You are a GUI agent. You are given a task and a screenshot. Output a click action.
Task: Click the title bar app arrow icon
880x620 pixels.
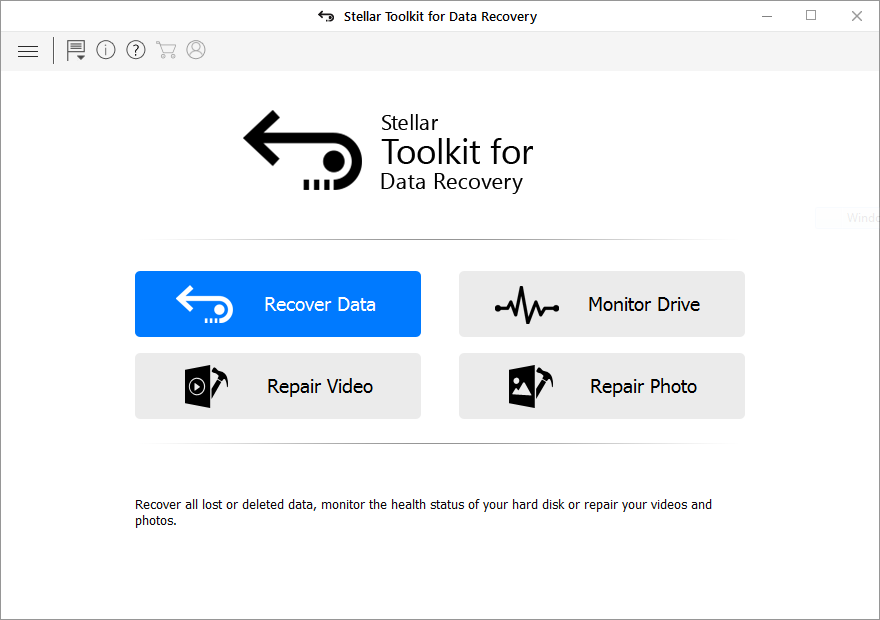(326, 16)
